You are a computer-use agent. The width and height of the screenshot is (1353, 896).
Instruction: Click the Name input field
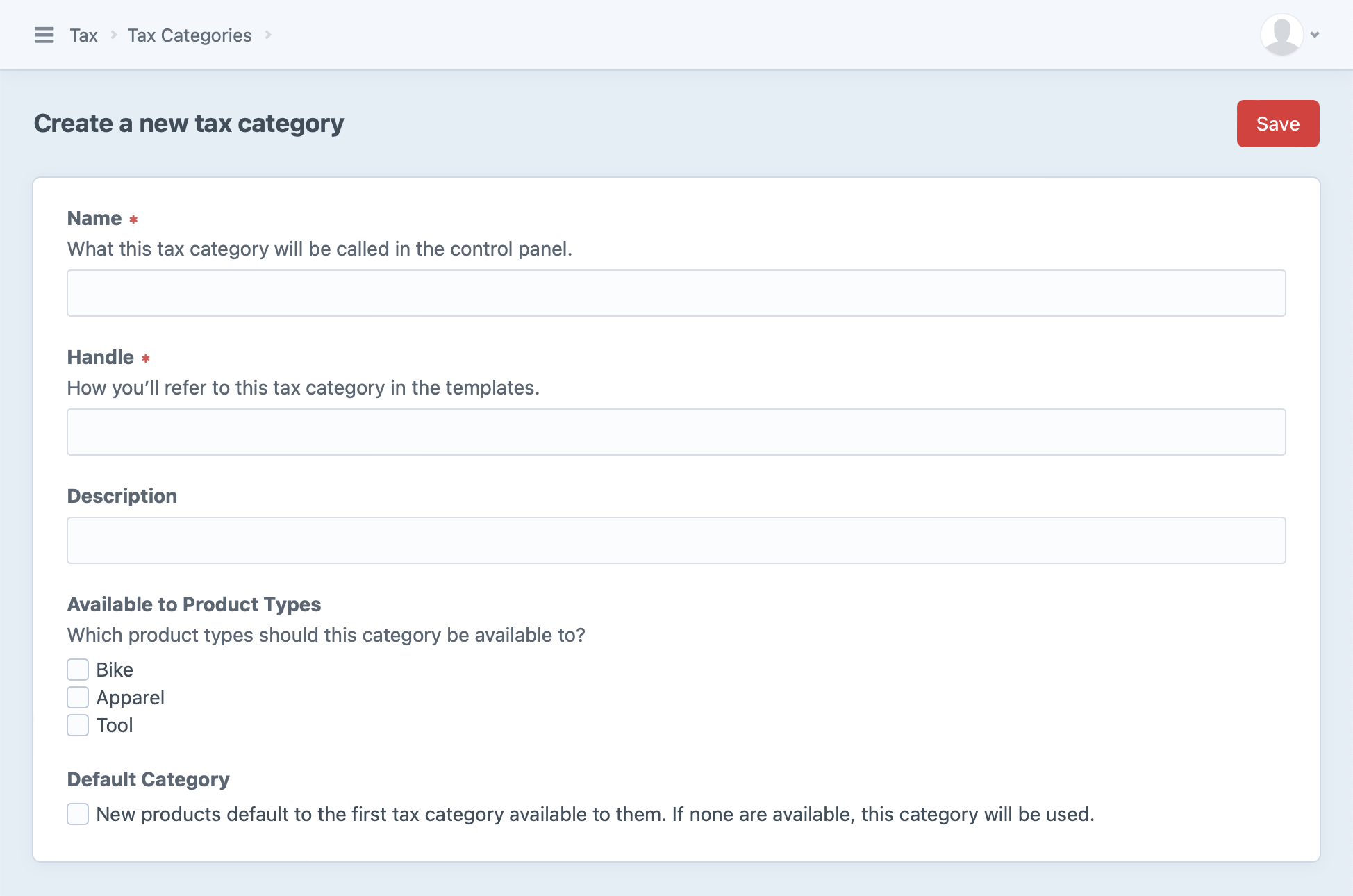click(676, 292)
